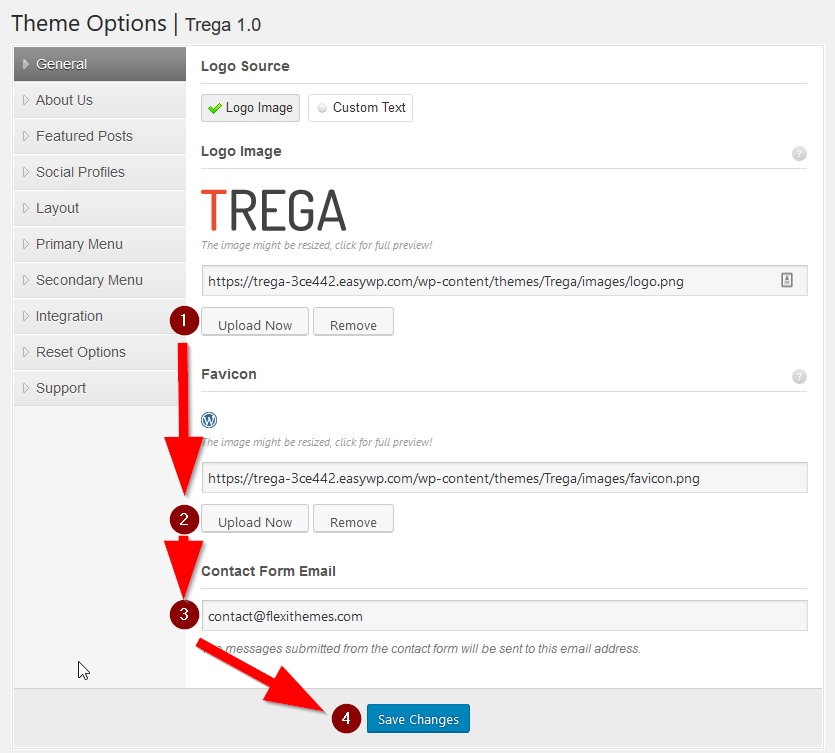
Task: Expand the Layout arrow
Action: click(26, 208)
